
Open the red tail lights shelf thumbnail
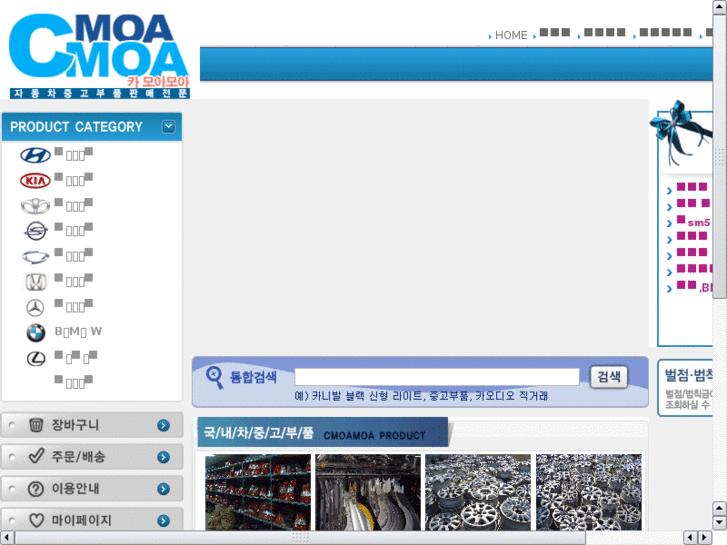[x=258, y=492]
